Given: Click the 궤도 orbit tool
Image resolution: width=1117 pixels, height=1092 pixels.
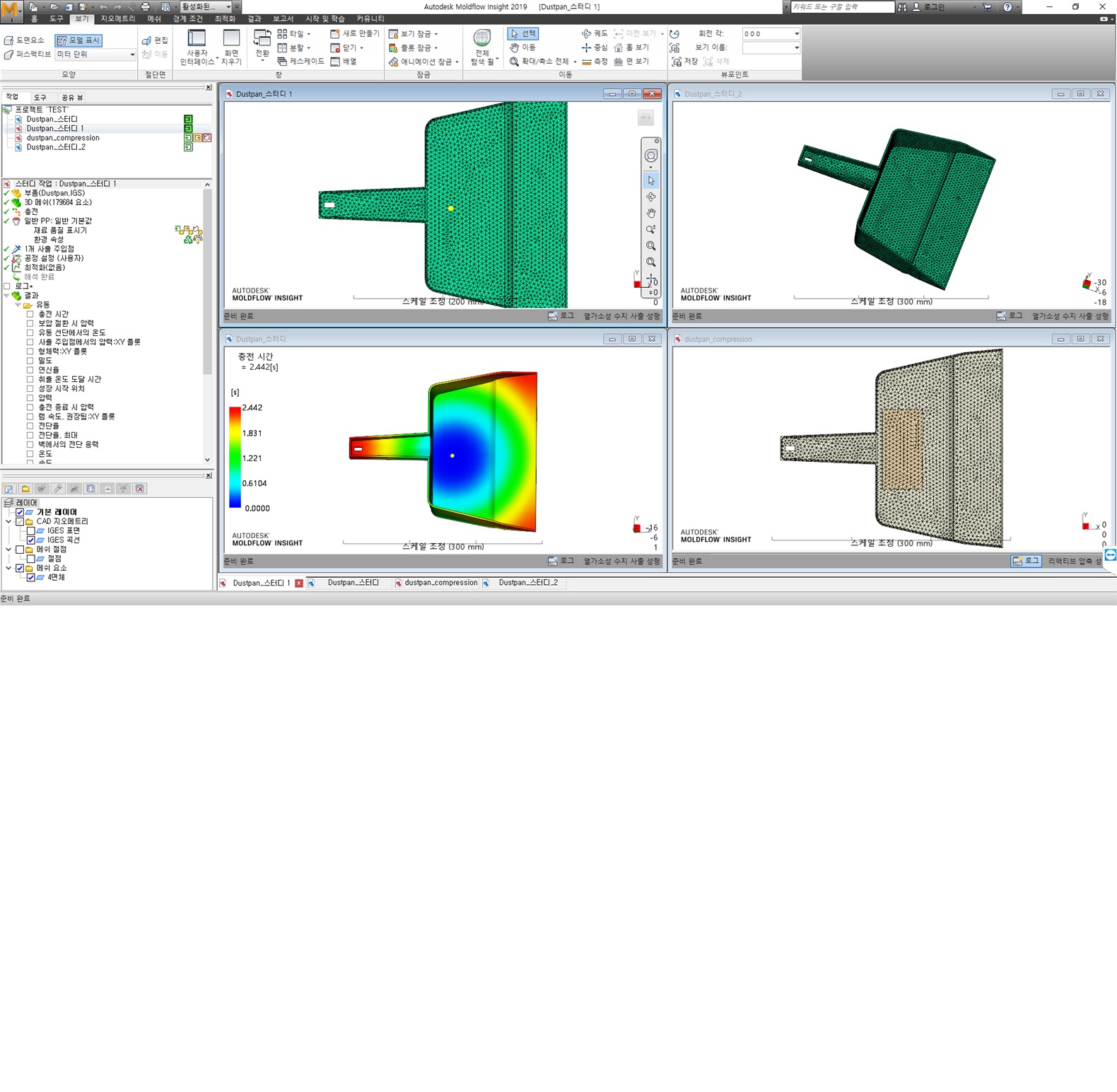Looking at the screenshot, I should [595, 33].
